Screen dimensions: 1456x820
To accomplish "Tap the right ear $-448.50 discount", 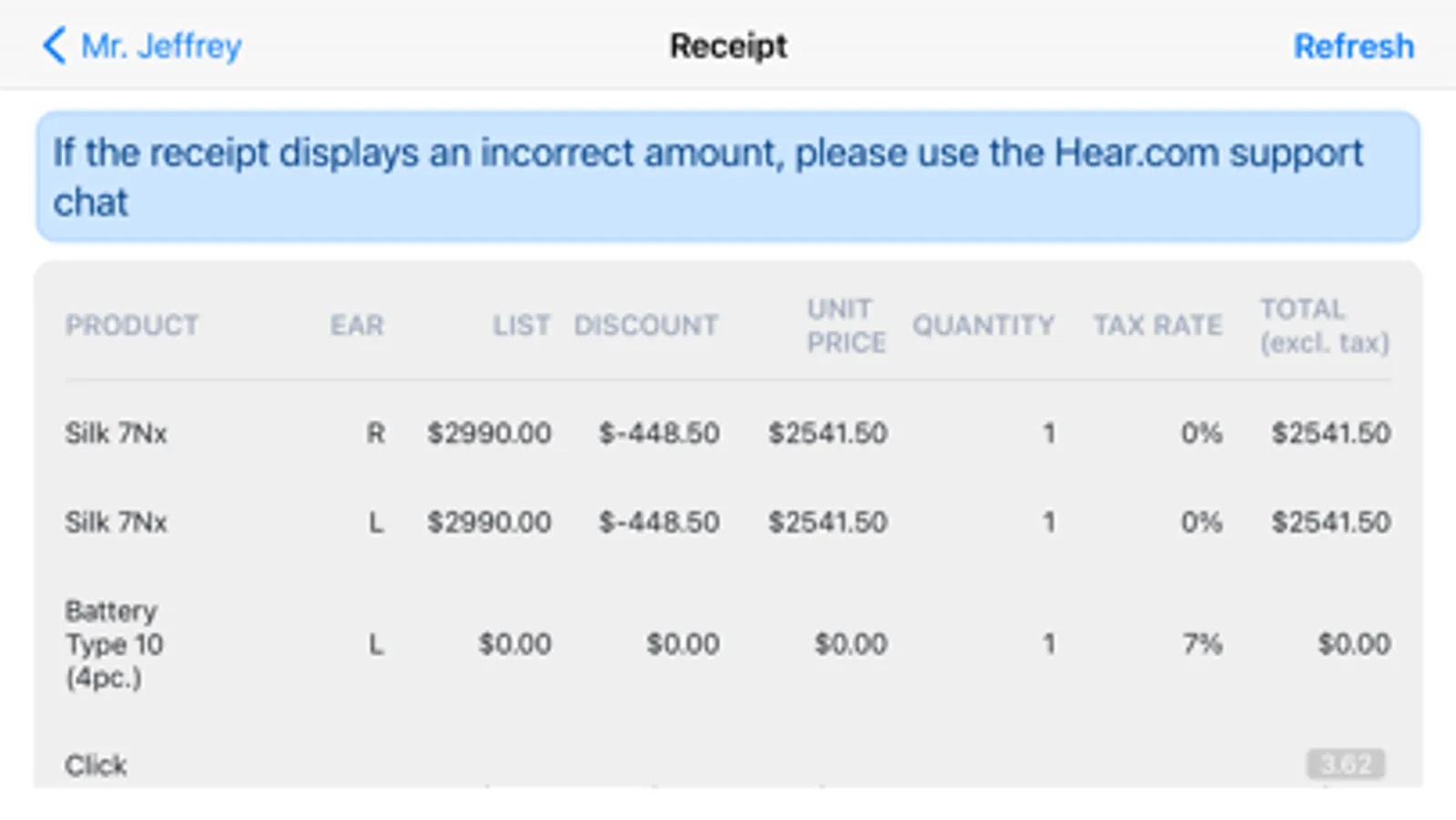I will [x=658, y=433].
